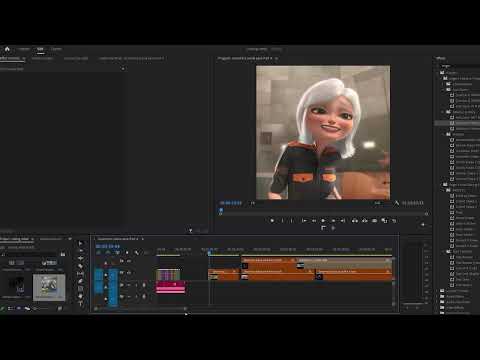This screenshot has height=360, width=480.
Task: Select the pink audio clip in the timeline
Action: pyautogui.click(x=171, y=287)
